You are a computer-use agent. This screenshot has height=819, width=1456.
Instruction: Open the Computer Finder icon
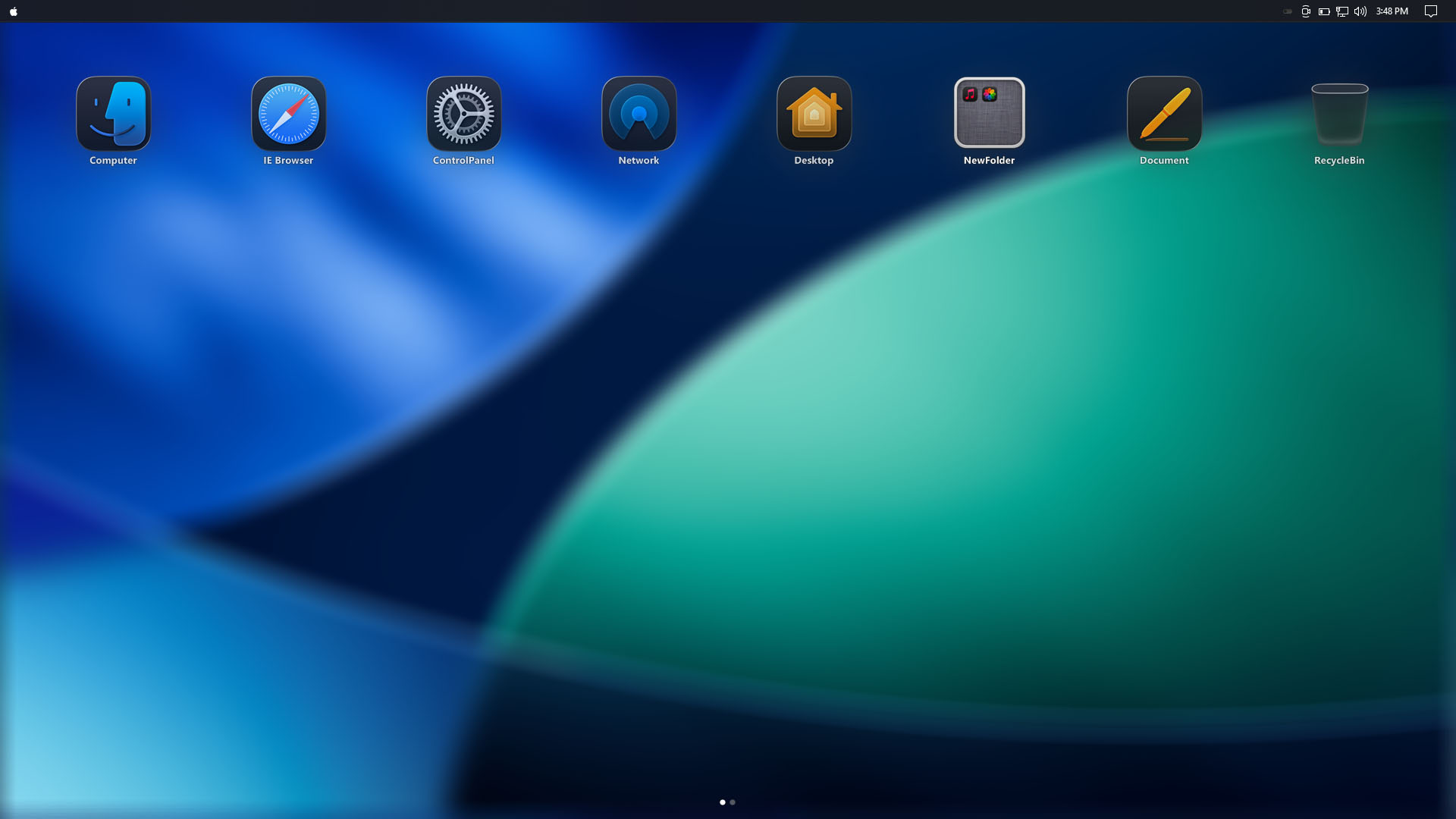(114, 114)
